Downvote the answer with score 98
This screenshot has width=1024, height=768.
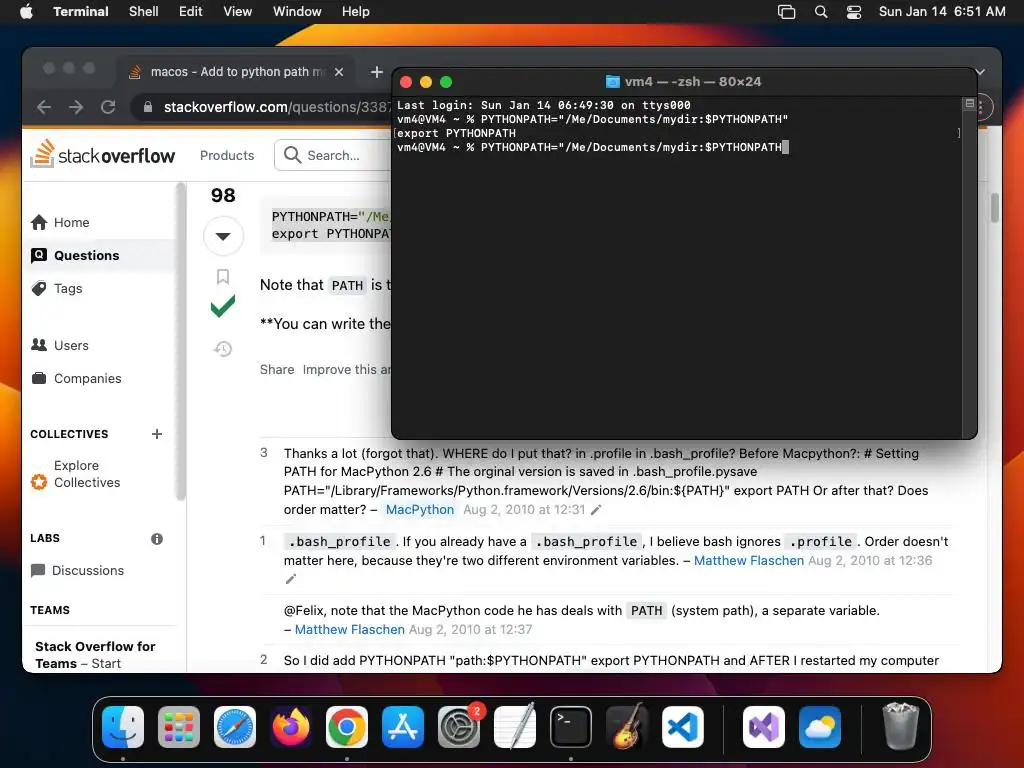tap(223, 236)
